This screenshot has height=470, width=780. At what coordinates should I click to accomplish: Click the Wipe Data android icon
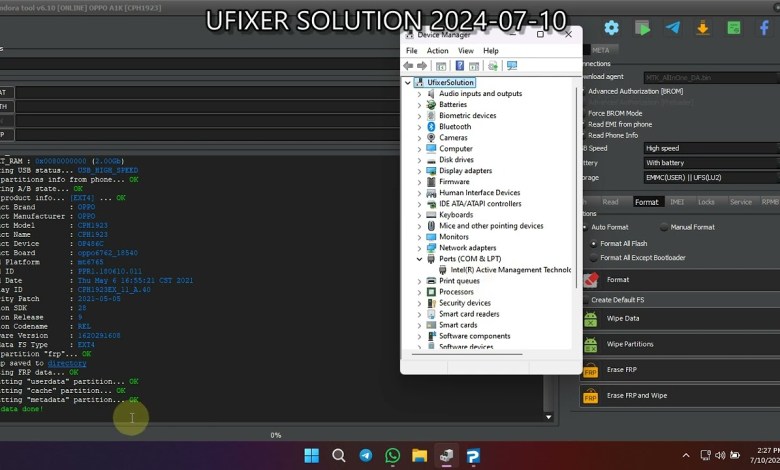tap(591, 319)
